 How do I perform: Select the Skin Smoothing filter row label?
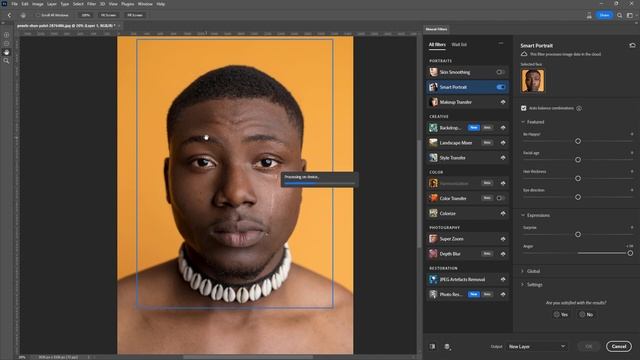455,72
